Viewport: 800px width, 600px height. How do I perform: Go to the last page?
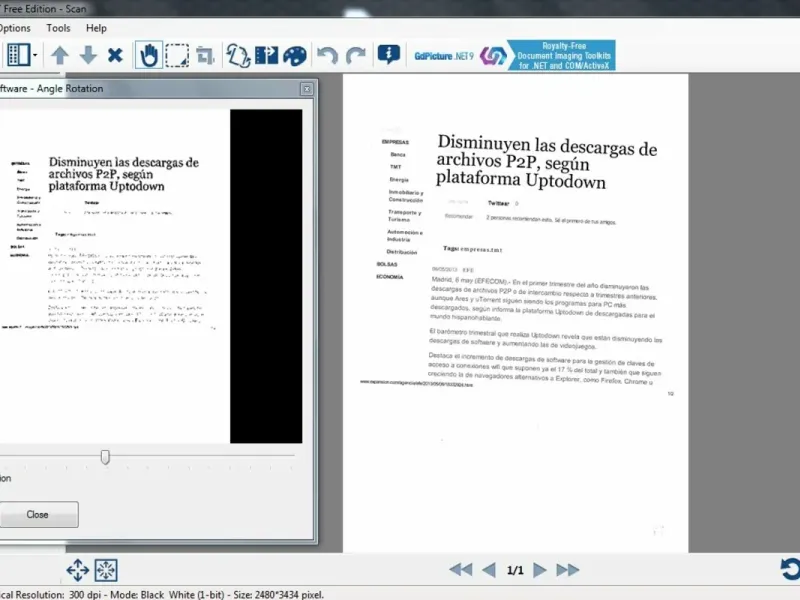[x=568, y=569]
